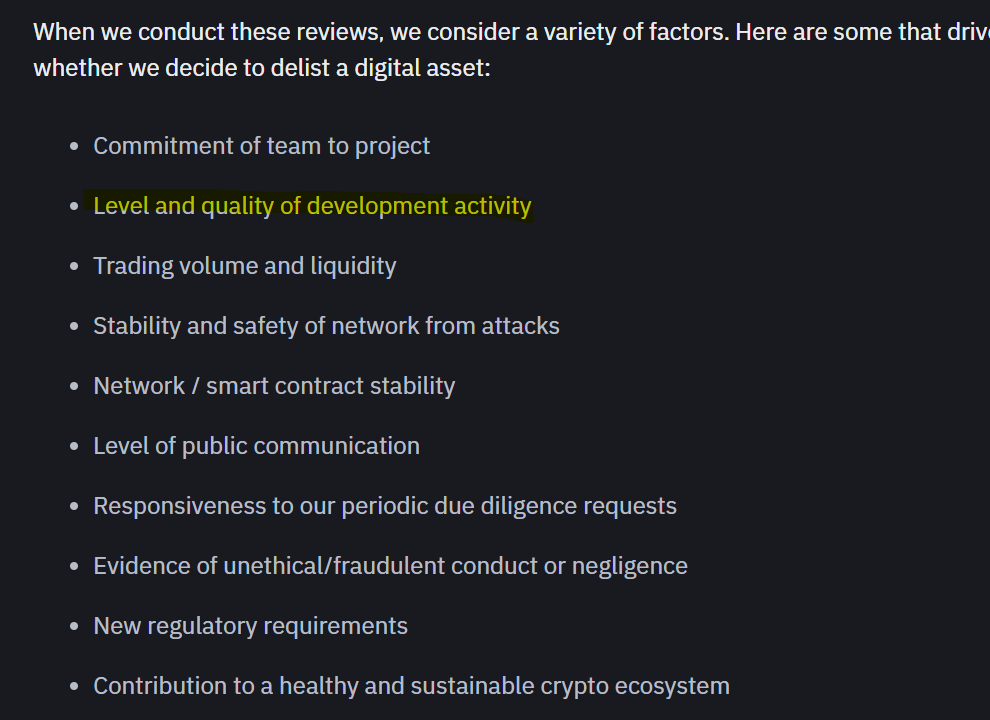Click the line 'whether we decide to delist a digital asset'
This screenshot has height=720, width=990.
261,68
